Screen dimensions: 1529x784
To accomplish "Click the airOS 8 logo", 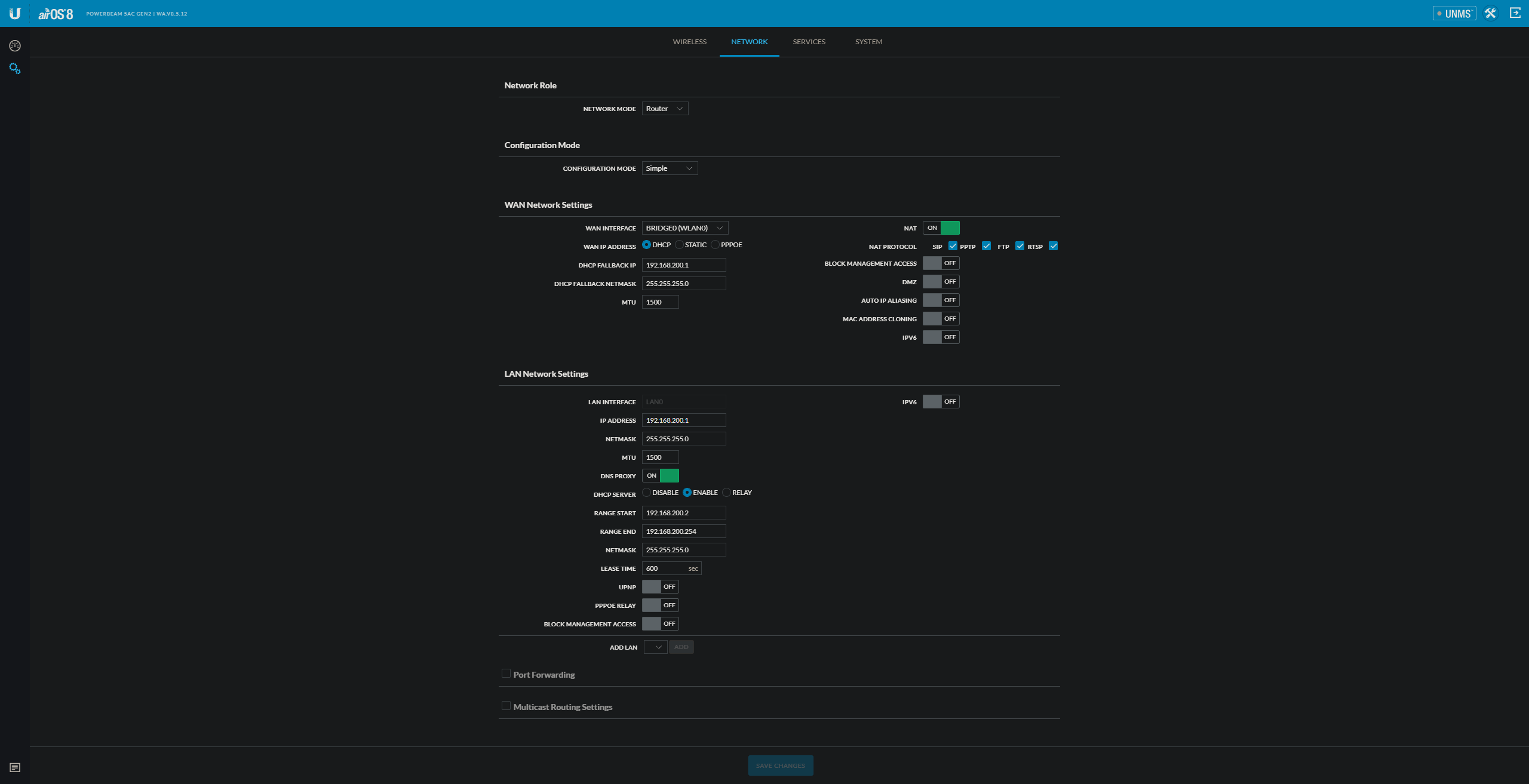I will [56, 14].
